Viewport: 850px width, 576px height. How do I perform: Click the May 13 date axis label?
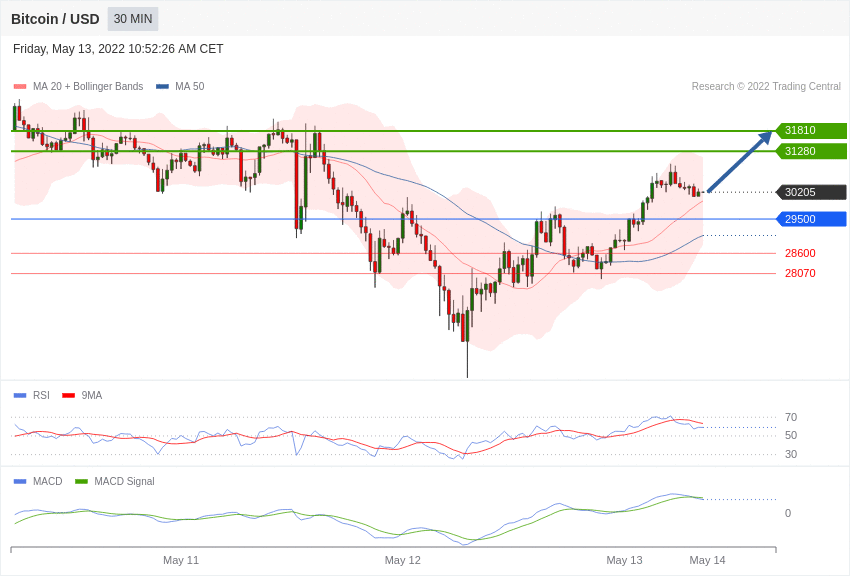click(624, 560)
